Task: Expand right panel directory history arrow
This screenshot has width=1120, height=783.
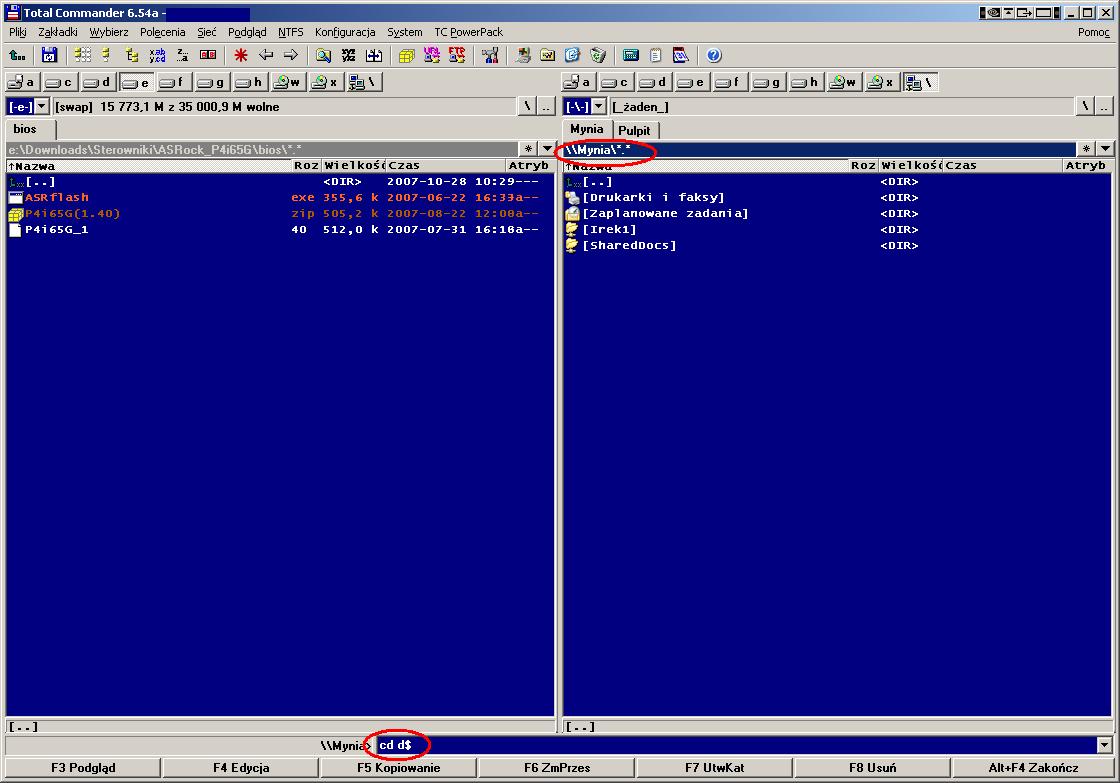Action: pyautogui.click(x=1105, y=149)
